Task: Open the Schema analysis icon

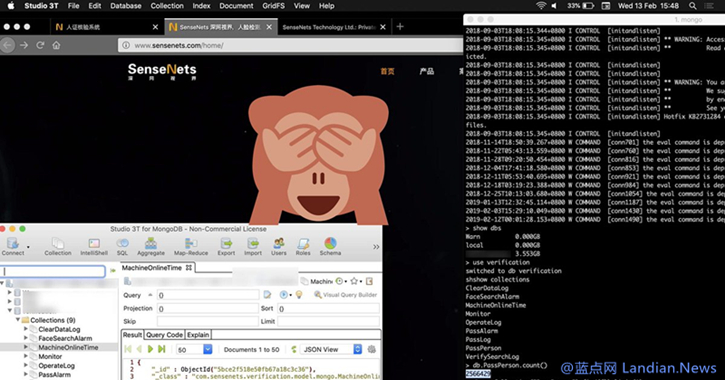Action: [x=330, y=246]
